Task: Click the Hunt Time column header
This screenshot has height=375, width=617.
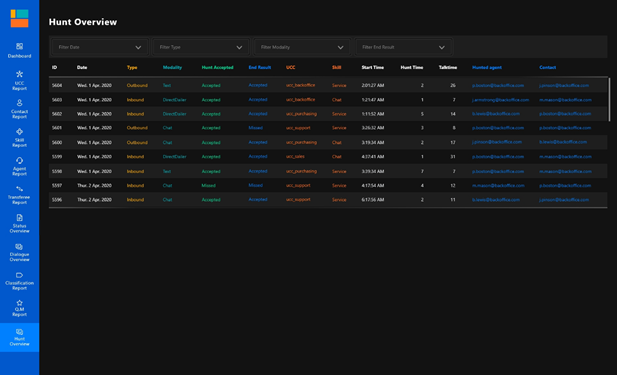Action: 412,68
